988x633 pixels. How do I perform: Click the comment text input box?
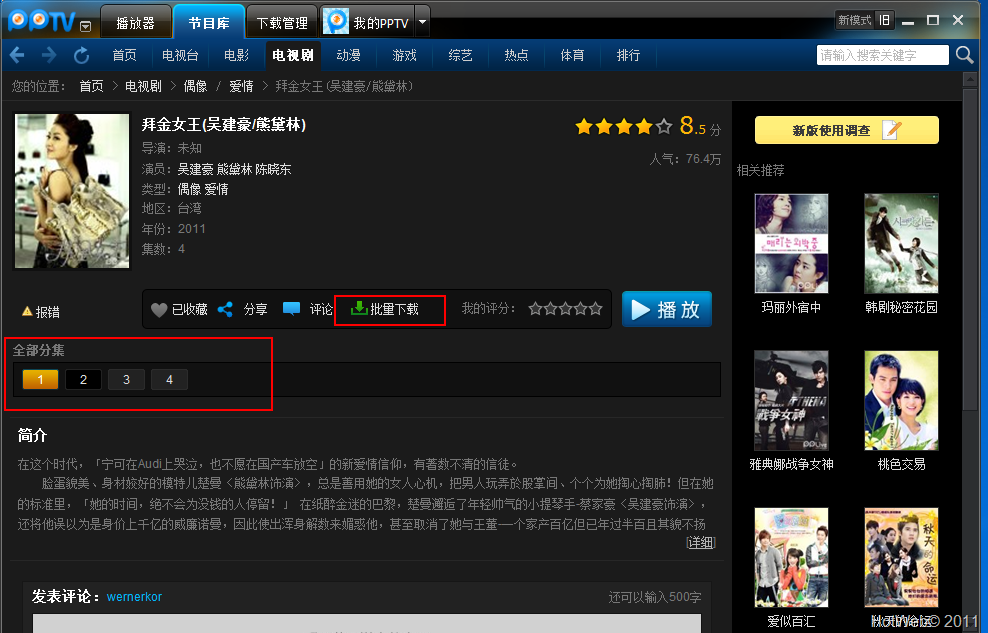367,624
